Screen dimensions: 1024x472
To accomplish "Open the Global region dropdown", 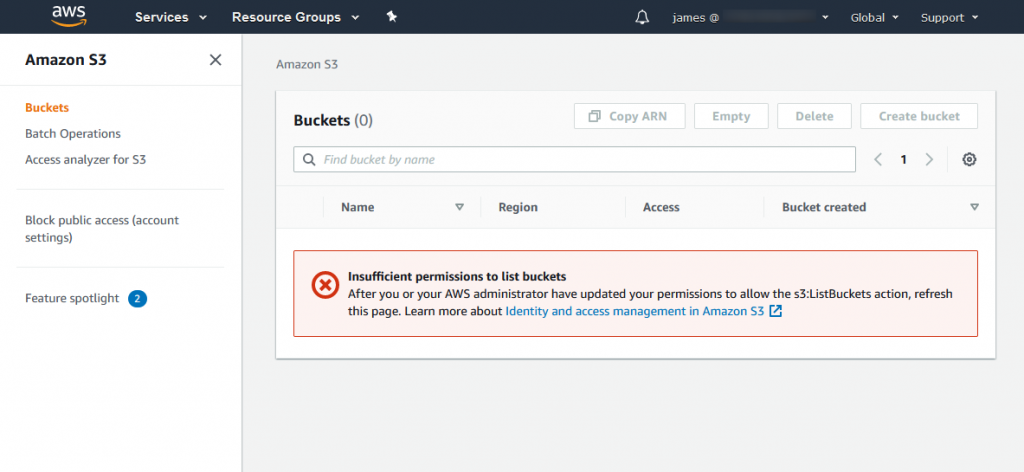I will 874,18.
